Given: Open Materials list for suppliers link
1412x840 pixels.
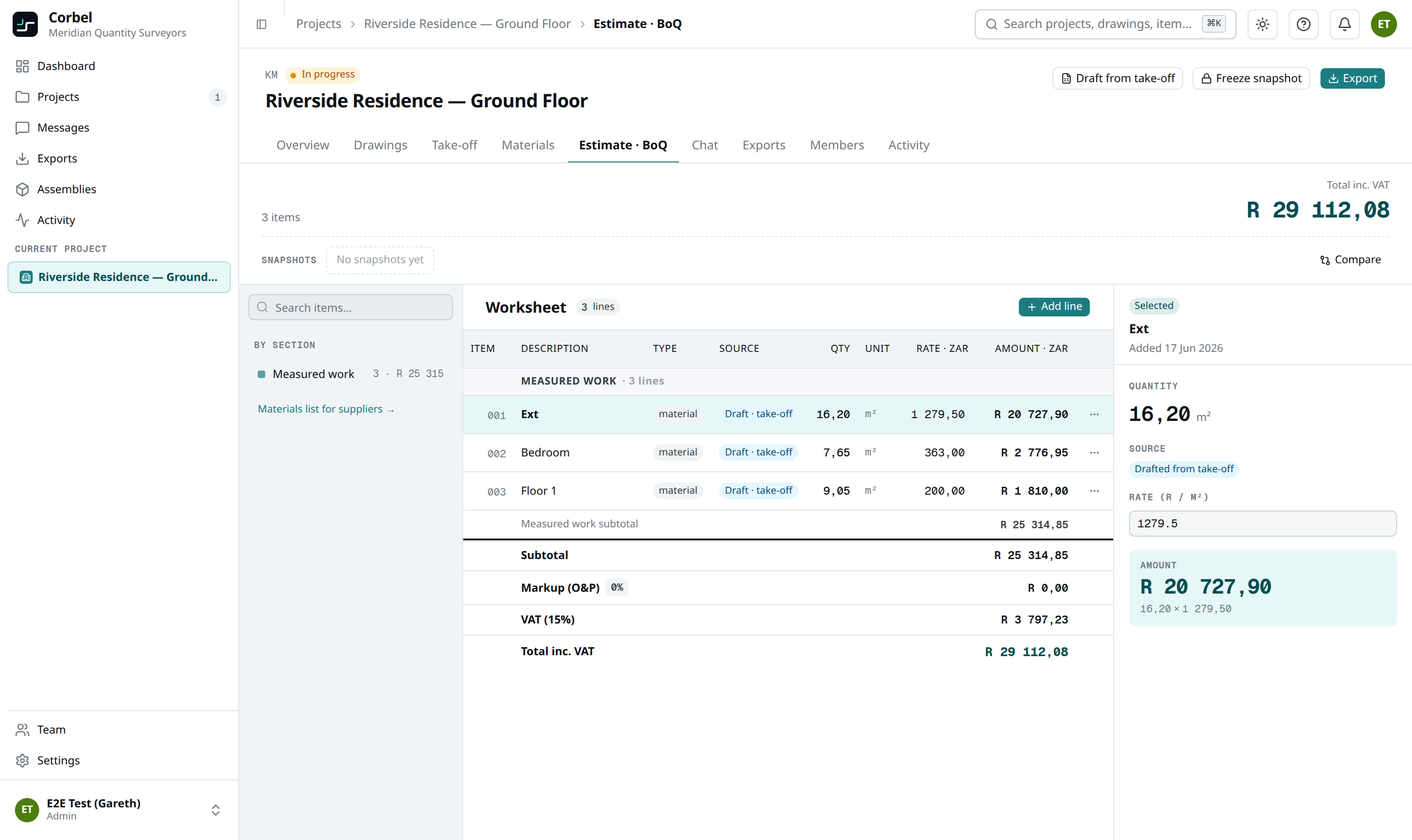Looking at the screenshot, I should tap(325, 409).
